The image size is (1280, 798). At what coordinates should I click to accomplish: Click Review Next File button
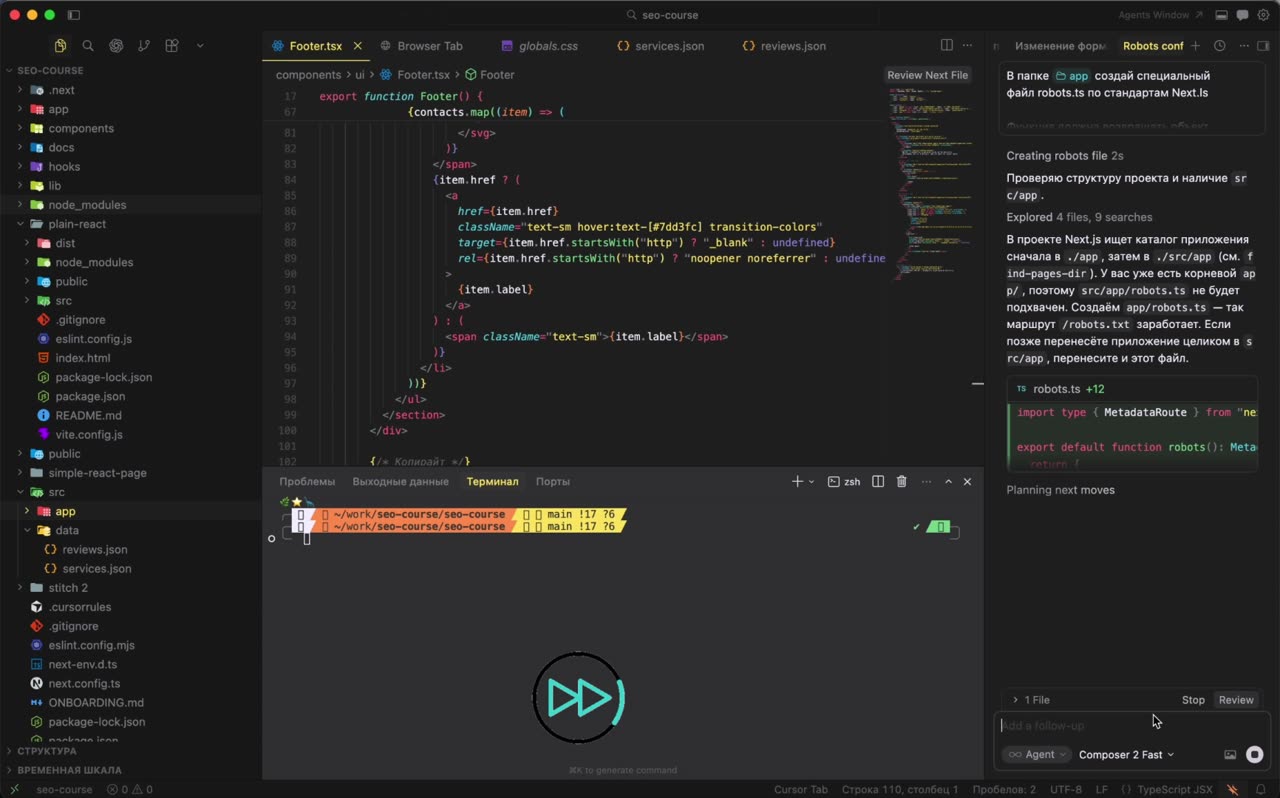point(927,75)
